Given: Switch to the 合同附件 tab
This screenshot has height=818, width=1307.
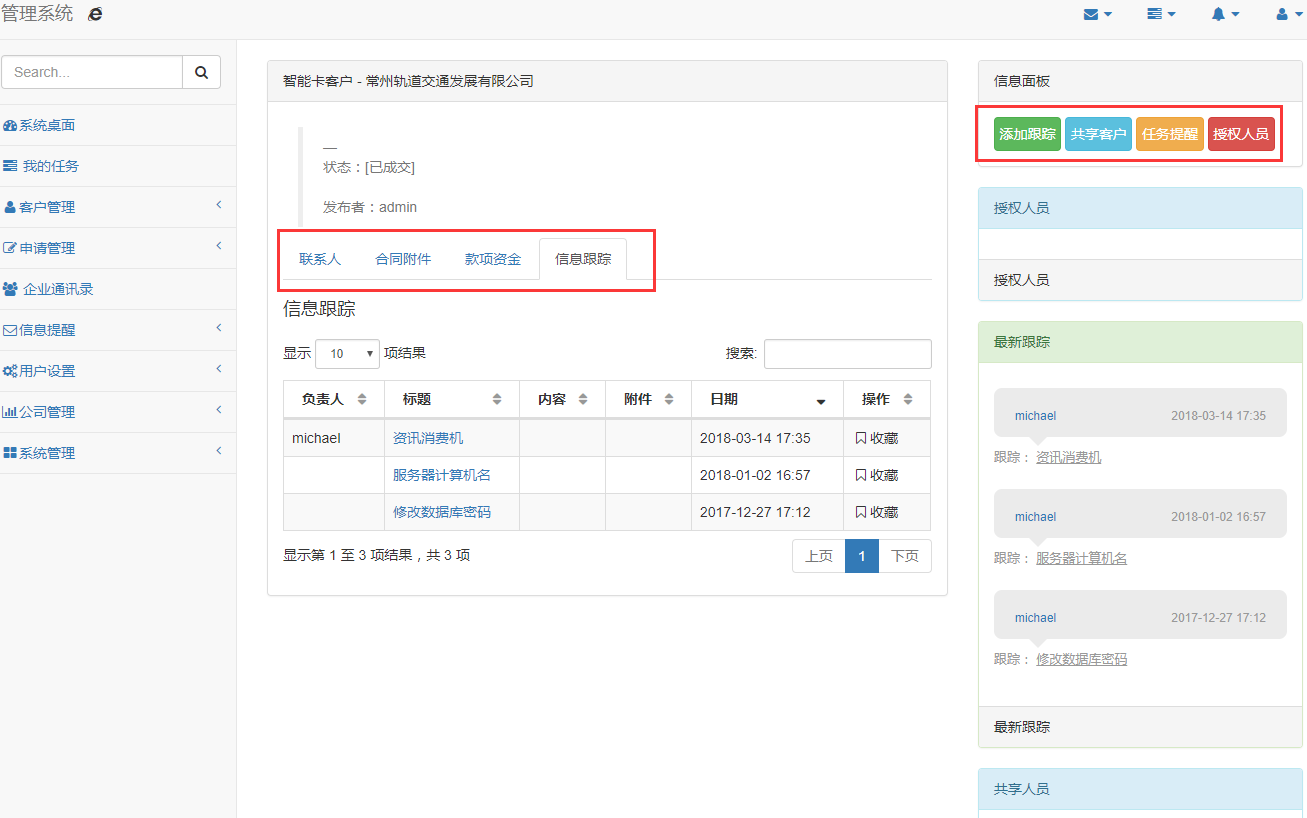Looking at the screenshot, I should point(403,259).
